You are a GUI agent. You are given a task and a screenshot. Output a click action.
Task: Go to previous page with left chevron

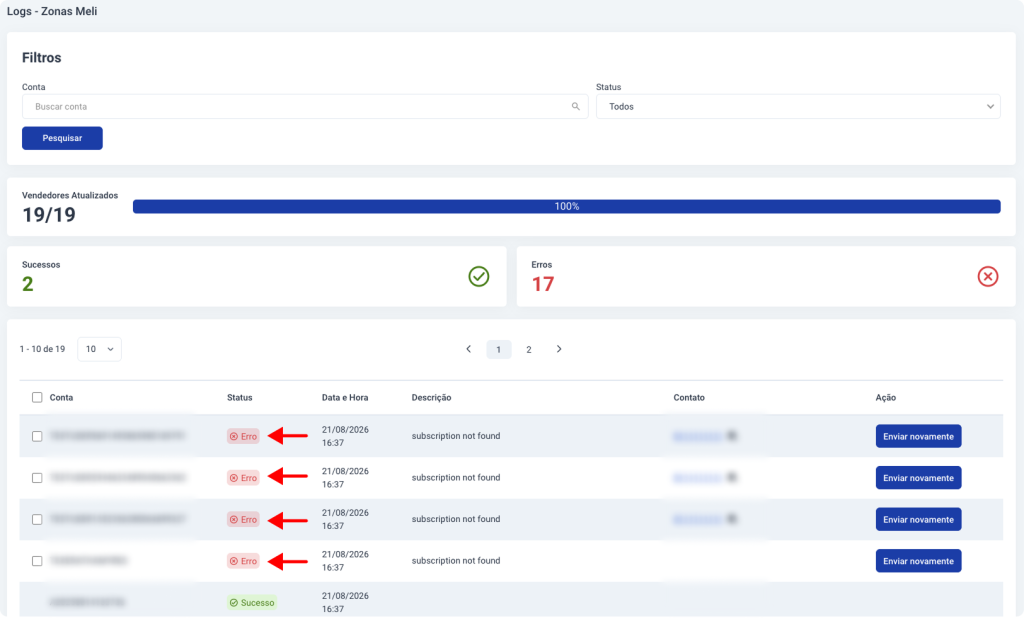468,349
